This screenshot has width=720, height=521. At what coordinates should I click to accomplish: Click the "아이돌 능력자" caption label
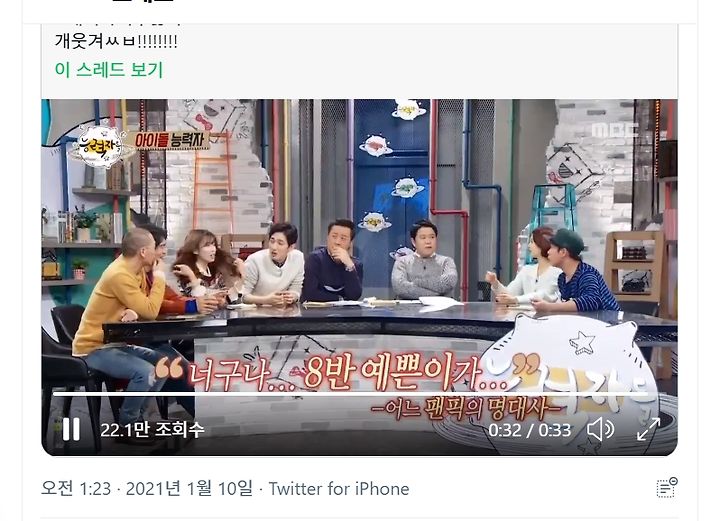point(171,140)
